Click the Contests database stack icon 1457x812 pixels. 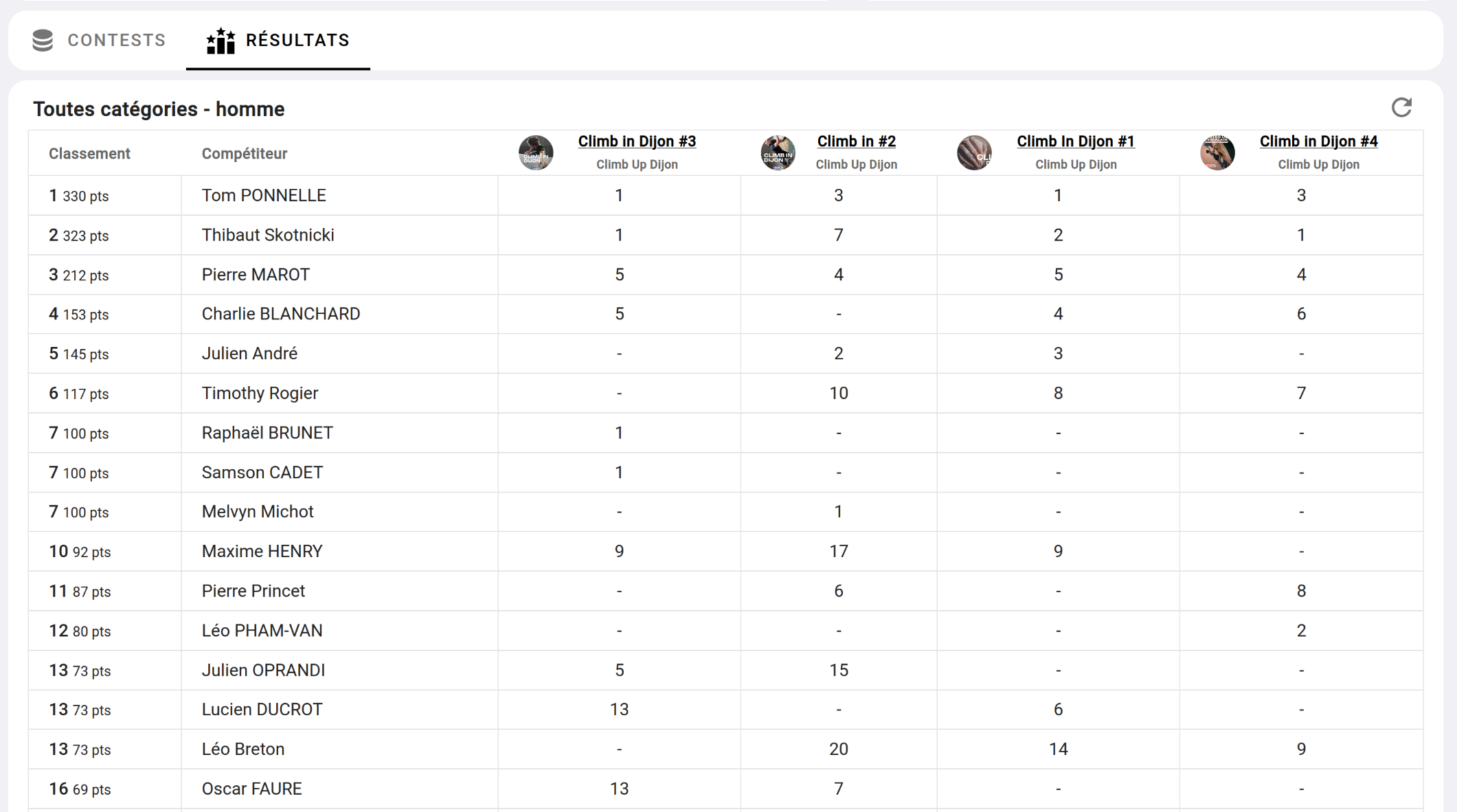[x=43, y=41]
